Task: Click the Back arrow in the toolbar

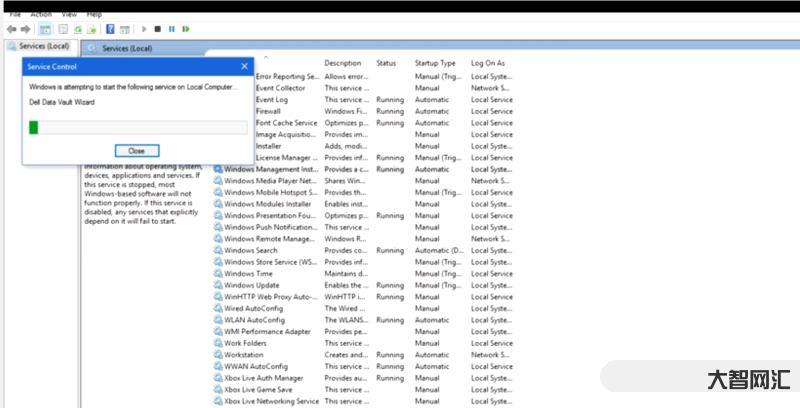Action: click(x=11, y=30)
